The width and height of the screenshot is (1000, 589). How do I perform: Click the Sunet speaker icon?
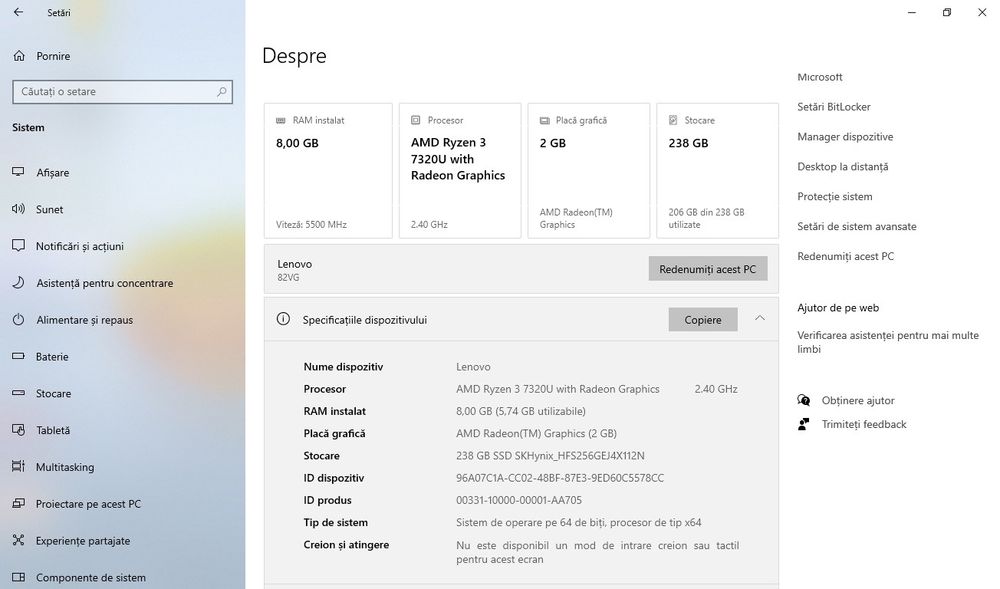18,209
